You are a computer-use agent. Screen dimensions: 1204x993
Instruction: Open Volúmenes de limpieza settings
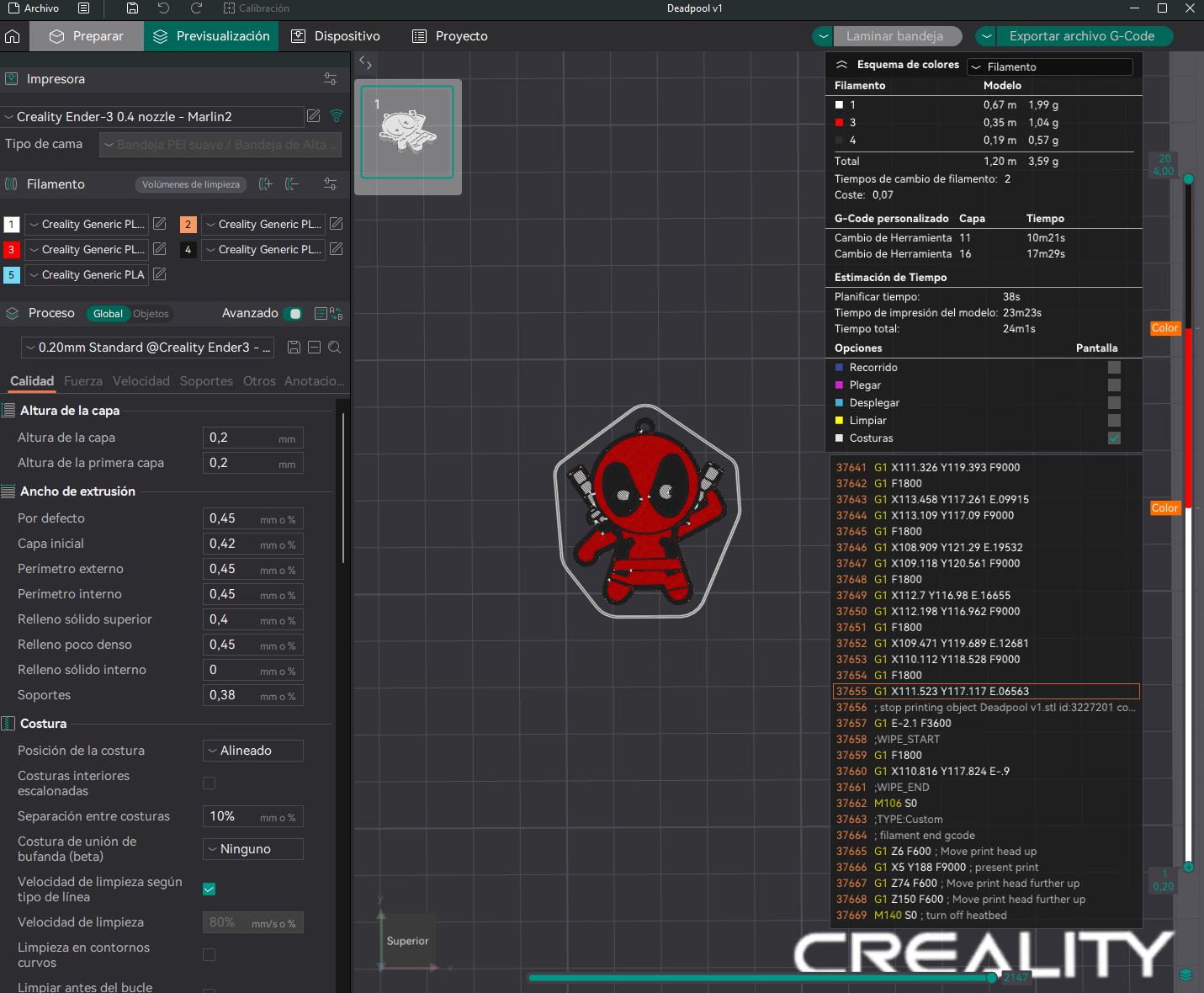[191, 184]
